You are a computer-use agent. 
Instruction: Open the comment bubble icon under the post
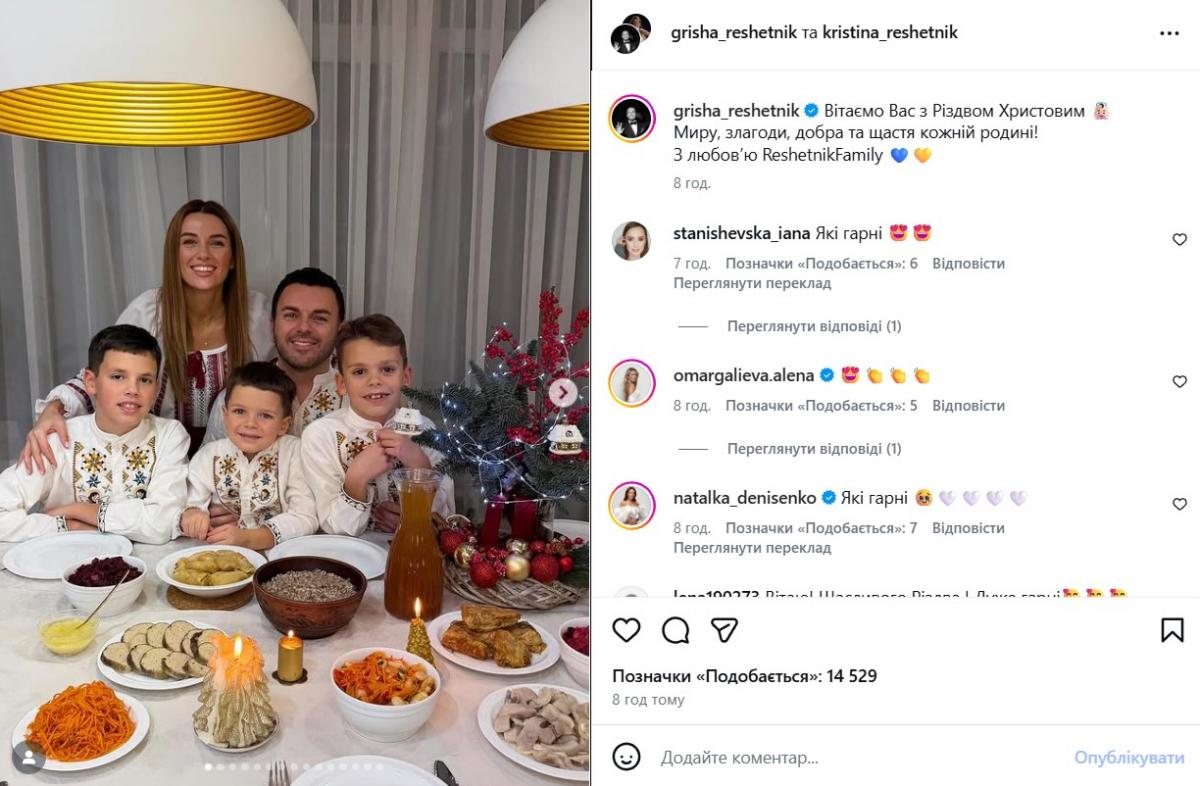(676, 630)
